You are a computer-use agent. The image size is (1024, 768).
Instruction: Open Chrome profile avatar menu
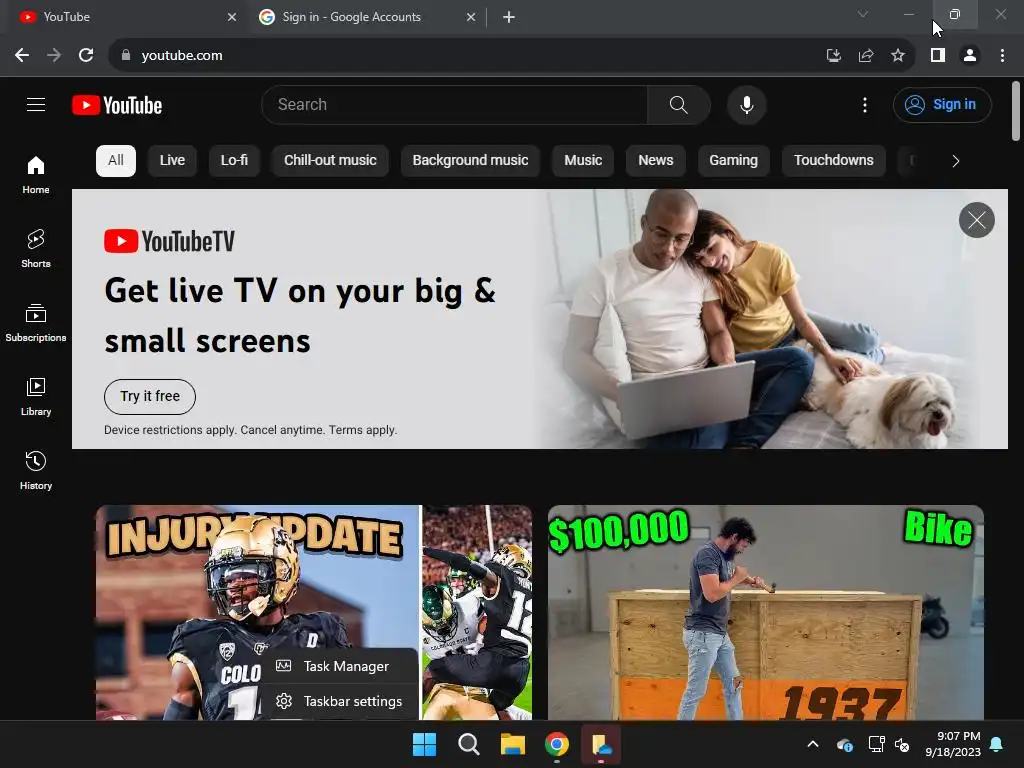pos(970,56)
